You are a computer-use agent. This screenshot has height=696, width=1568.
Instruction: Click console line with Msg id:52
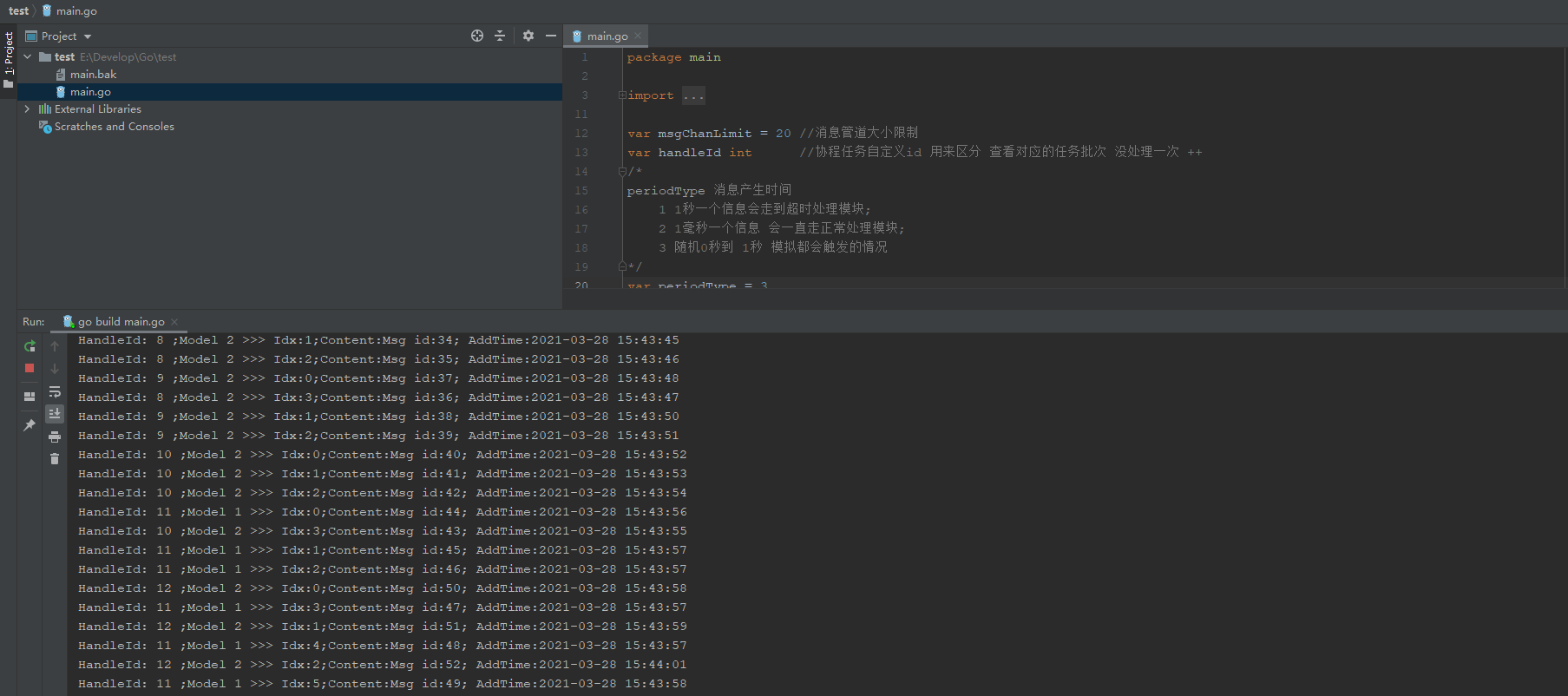(382, 665)
